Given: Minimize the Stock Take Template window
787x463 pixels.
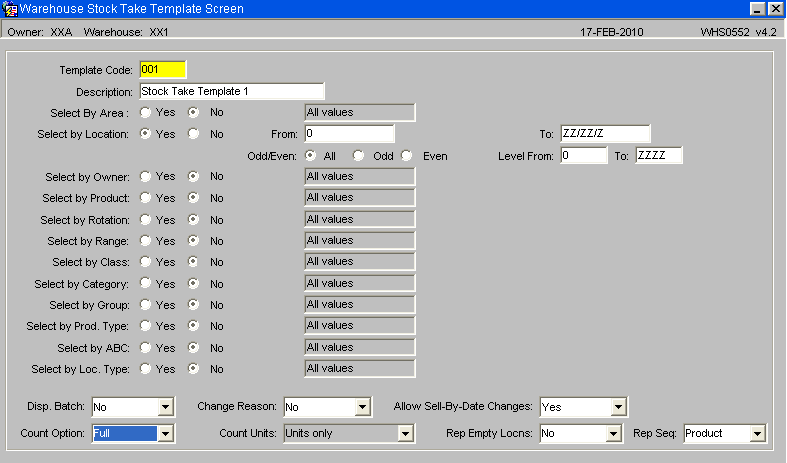Looking at the screenshot, I should pyautogui.click(x=758, y=9).
